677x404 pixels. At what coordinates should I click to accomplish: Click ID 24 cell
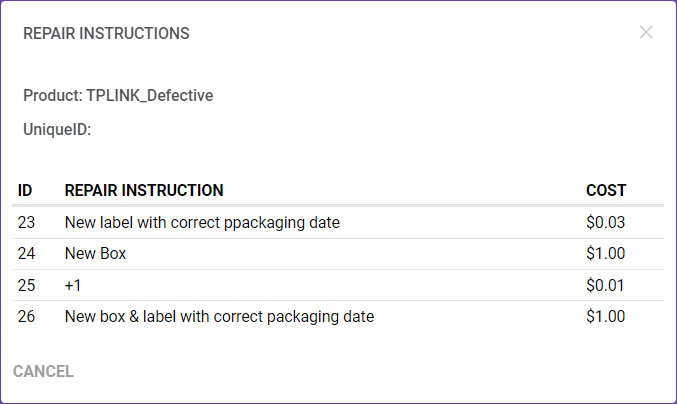click(x=27, y=254)
